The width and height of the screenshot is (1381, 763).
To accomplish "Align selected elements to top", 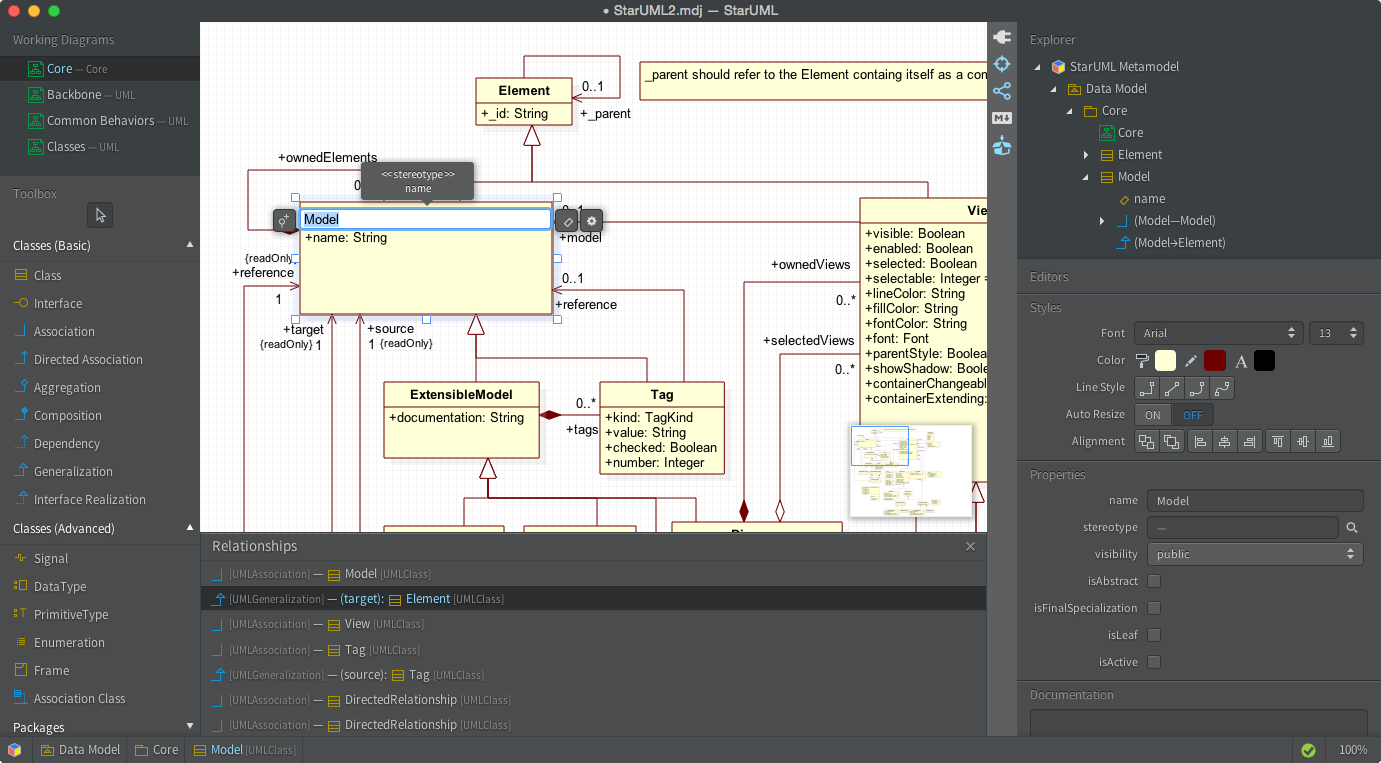I will (1278, 441).
